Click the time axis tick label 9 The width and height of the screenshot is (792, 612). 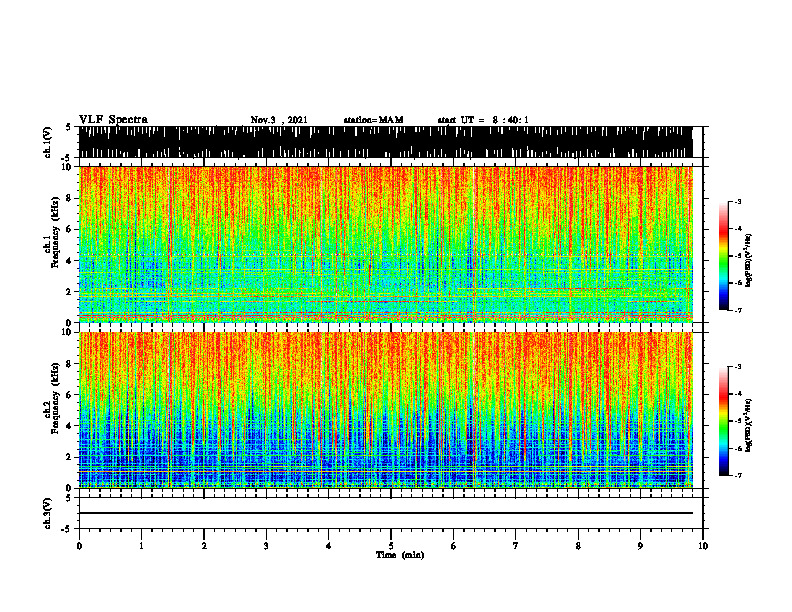coord(640,546)
